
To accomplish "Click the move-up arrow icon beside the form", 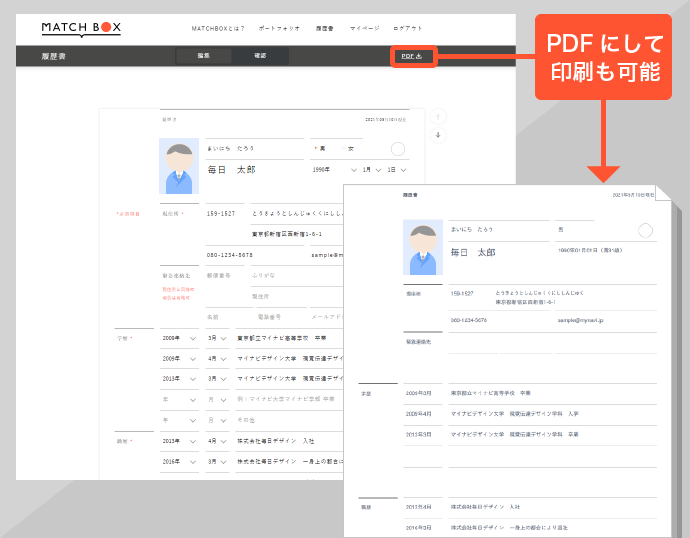I will (437, 117).
